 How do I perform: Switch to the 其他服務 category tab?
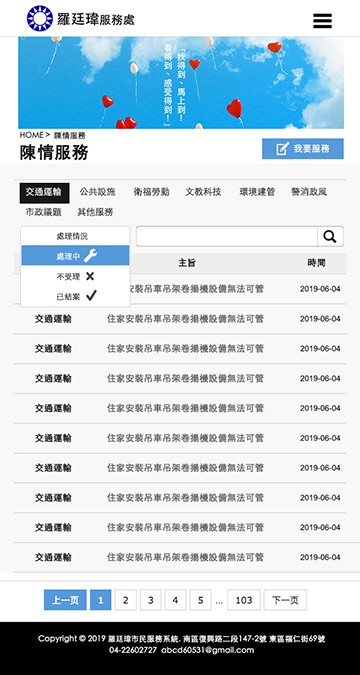point(95,212)
